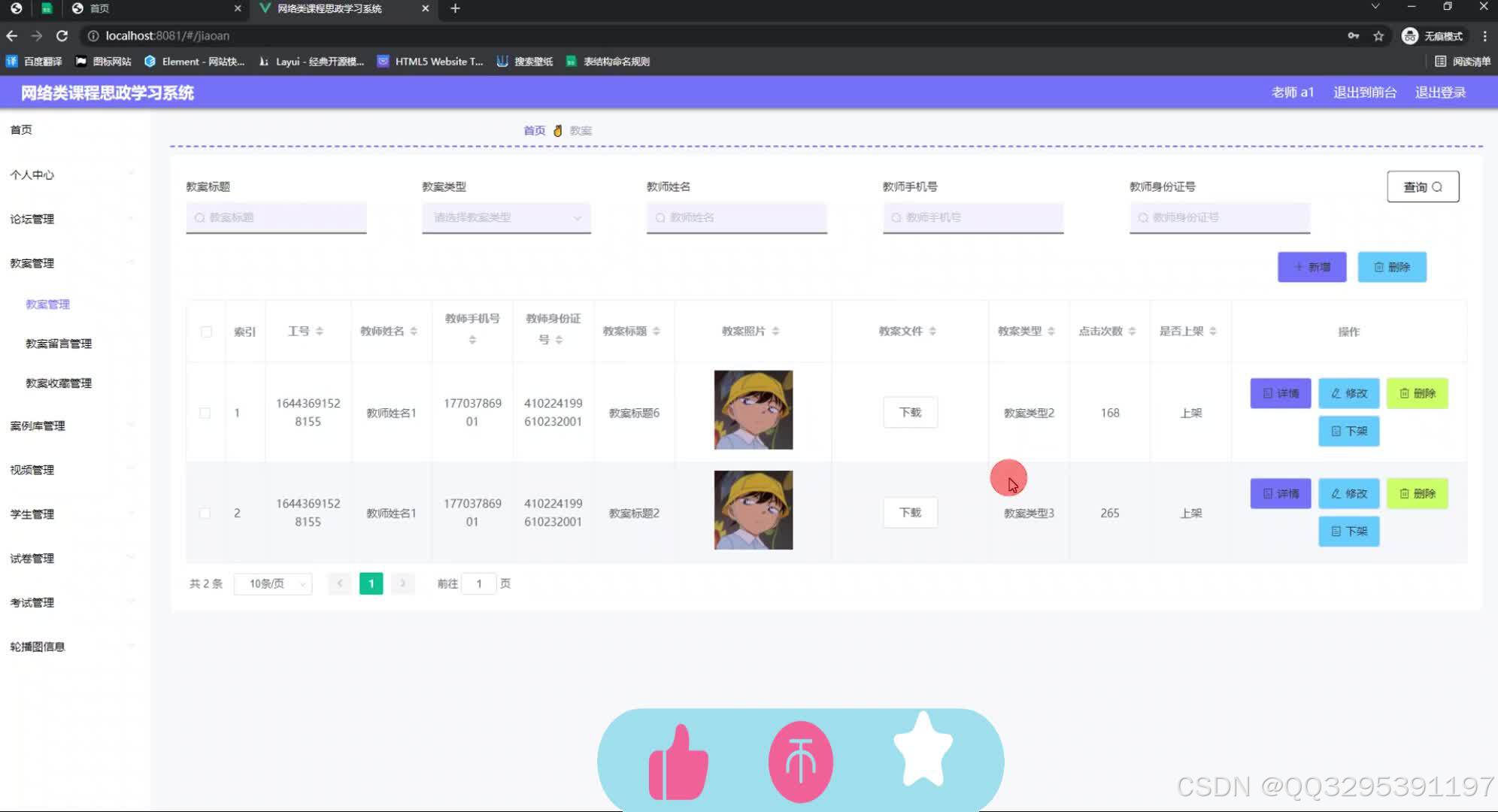Expand 论坛管理 sidebar menu
The image size is (1498, 812).
(x=74, y=219)
